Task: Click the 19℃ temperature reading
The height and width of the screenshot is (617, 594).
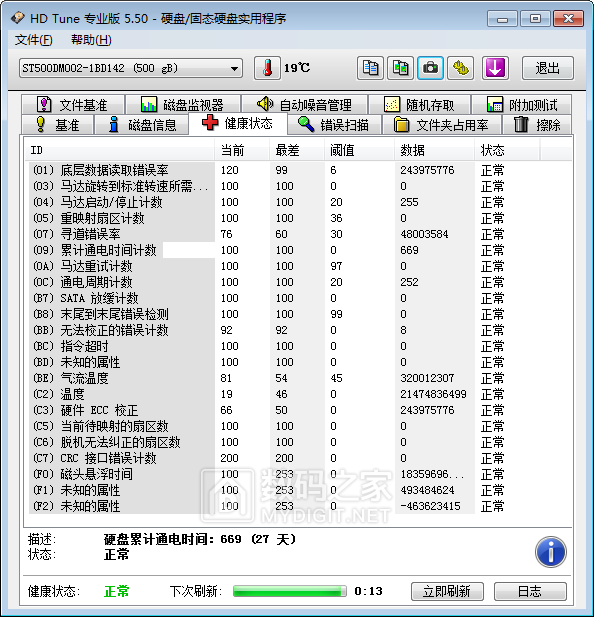Action: [x=297, y=68]
